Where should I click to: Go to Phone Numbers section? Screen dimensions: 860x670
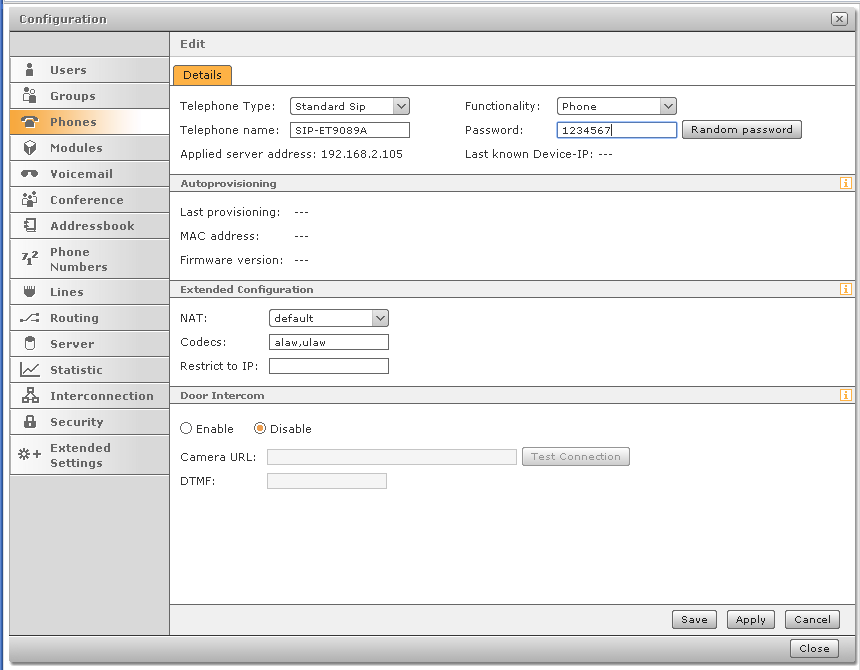(89, 259)
